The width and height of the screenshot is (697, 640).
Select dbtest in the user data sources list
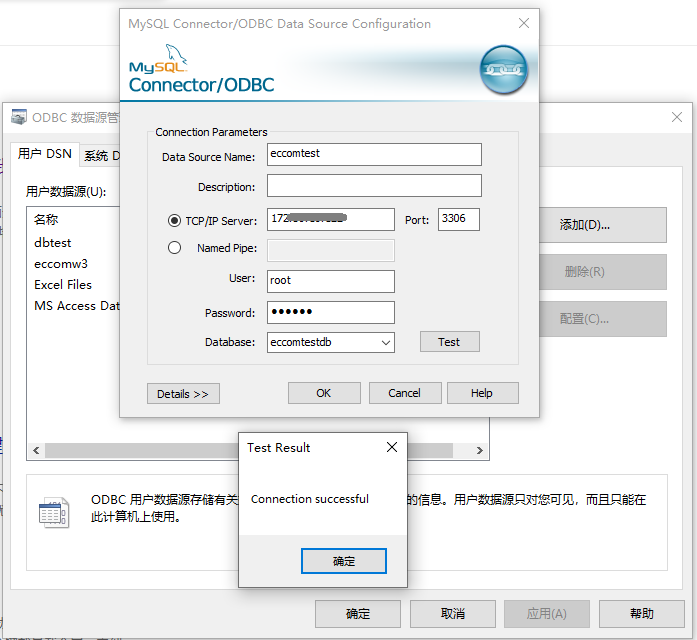(x=52, y=243)
